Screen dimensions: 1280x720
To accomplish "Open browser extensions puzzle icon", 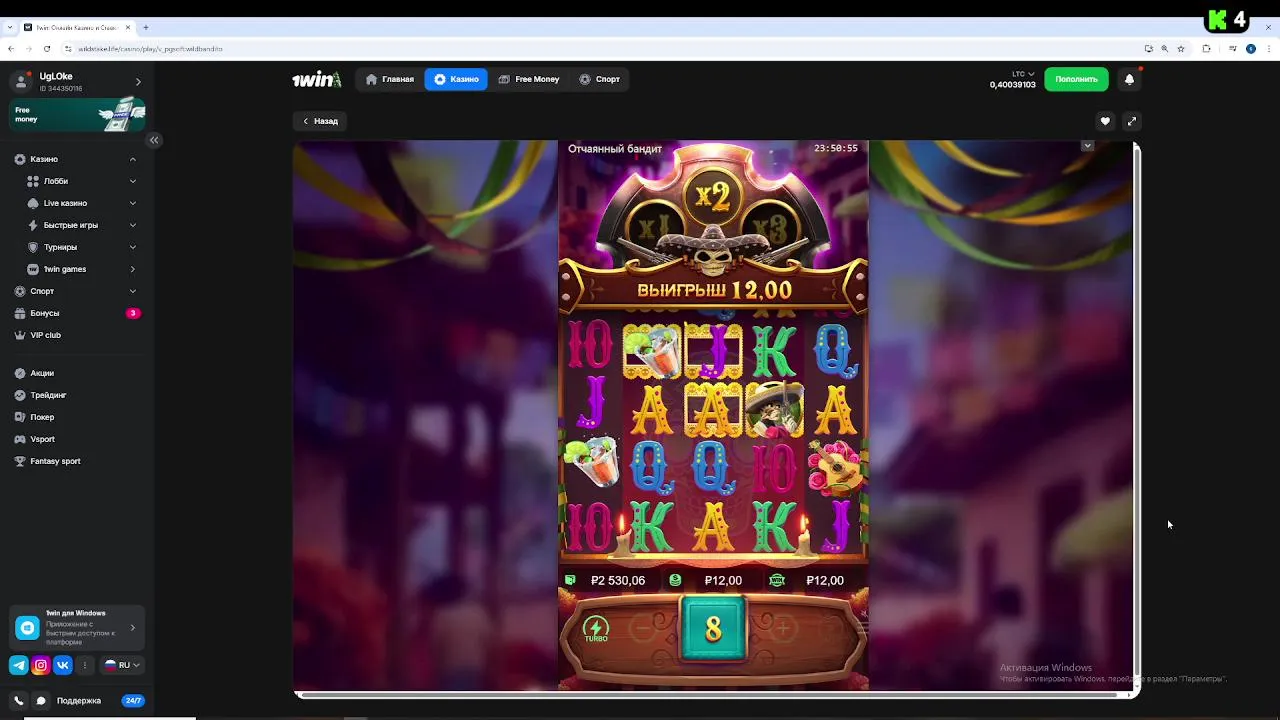I will (x=1207, y=48).
